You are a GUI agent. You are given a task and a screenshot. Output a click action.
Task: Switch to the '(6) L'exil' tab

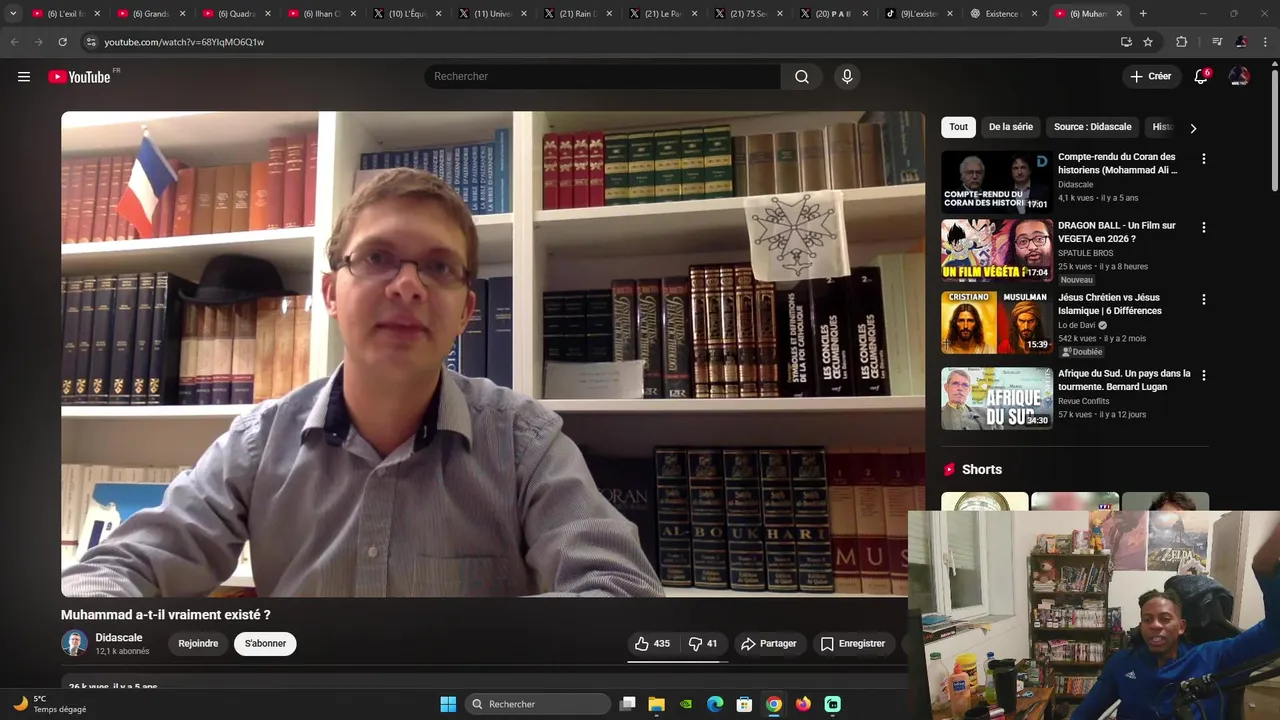[x=66, y=14]
